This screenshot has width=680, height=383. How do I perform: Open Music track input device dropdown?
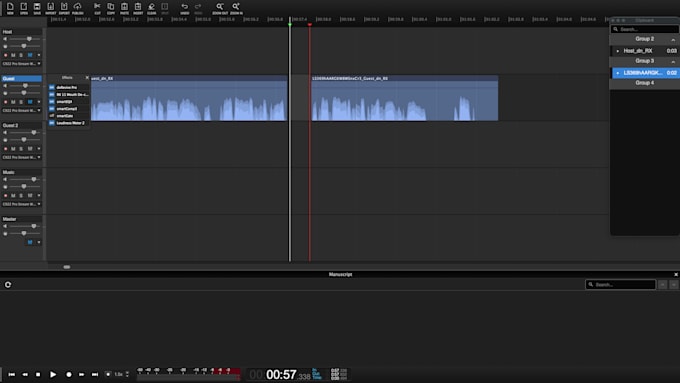(x=22, y=204)
